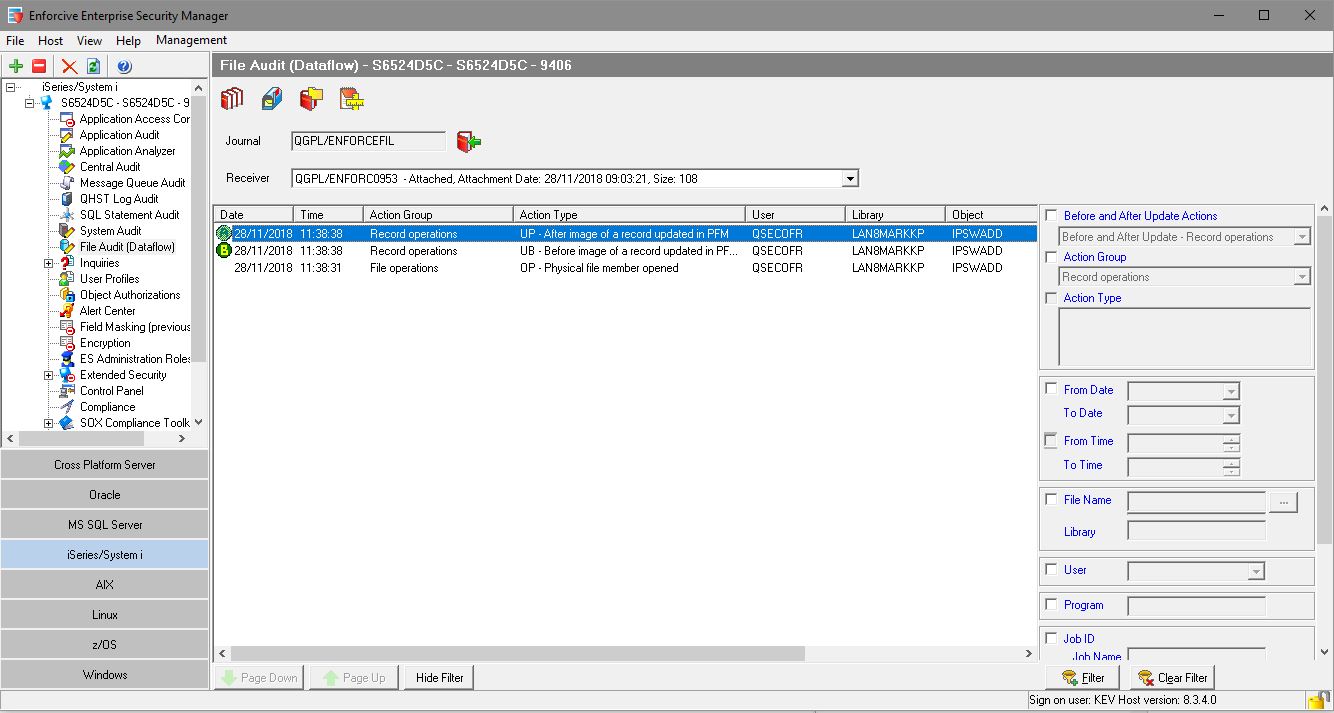Click the red books icon in toolbar
This screenshot has height=713, width=1334.
(x=232, y=99)
